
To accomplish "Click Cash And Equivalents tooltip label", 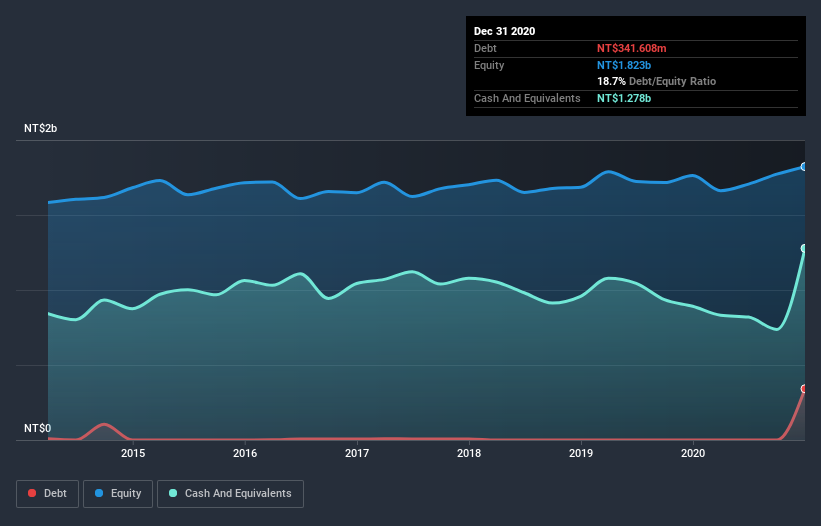I will pos(527,98).
